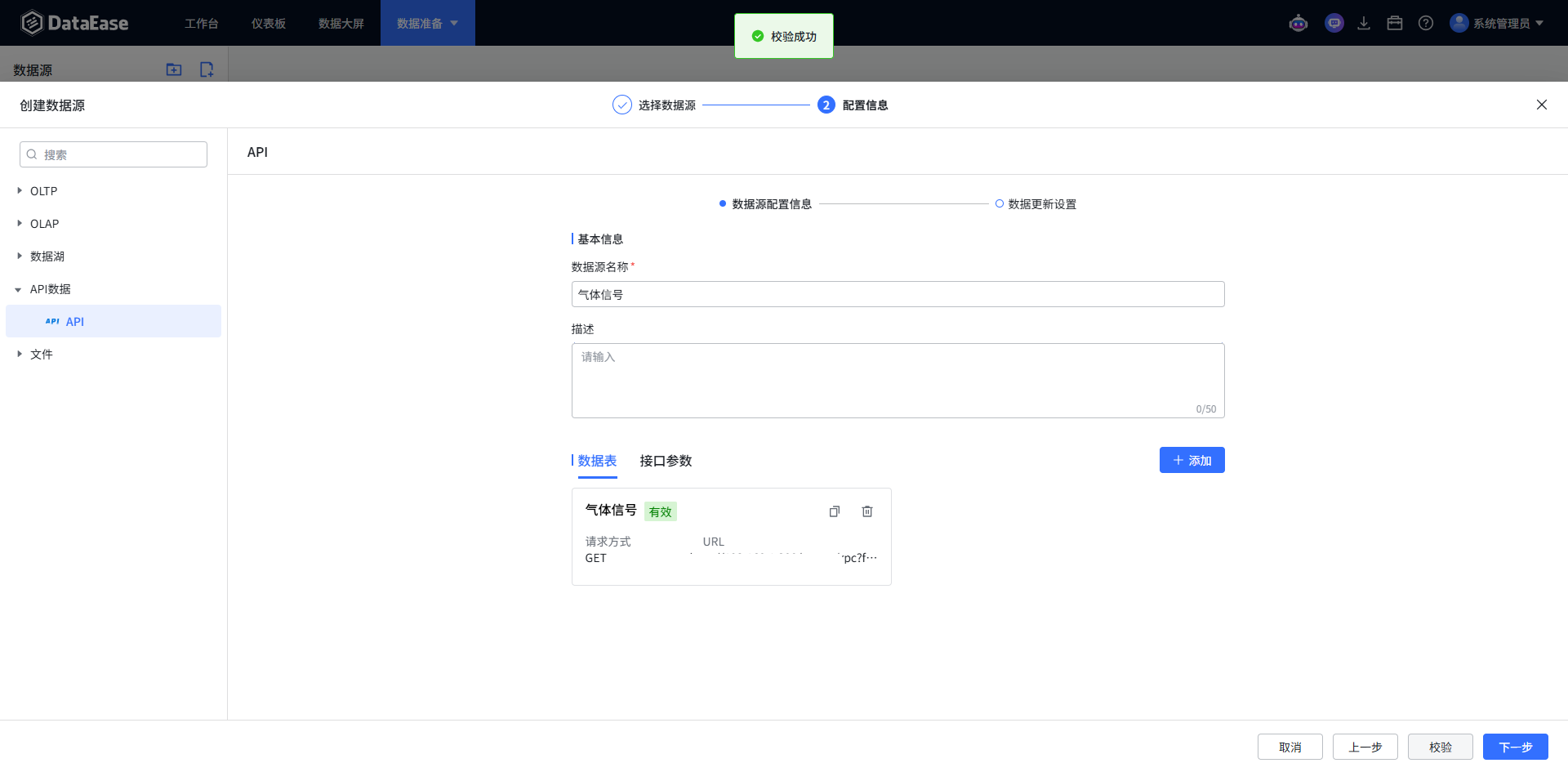The width and height of the screenshot is (1568, 772).
Task: Click the GET request method value
Action: click(x=596, y=558)
